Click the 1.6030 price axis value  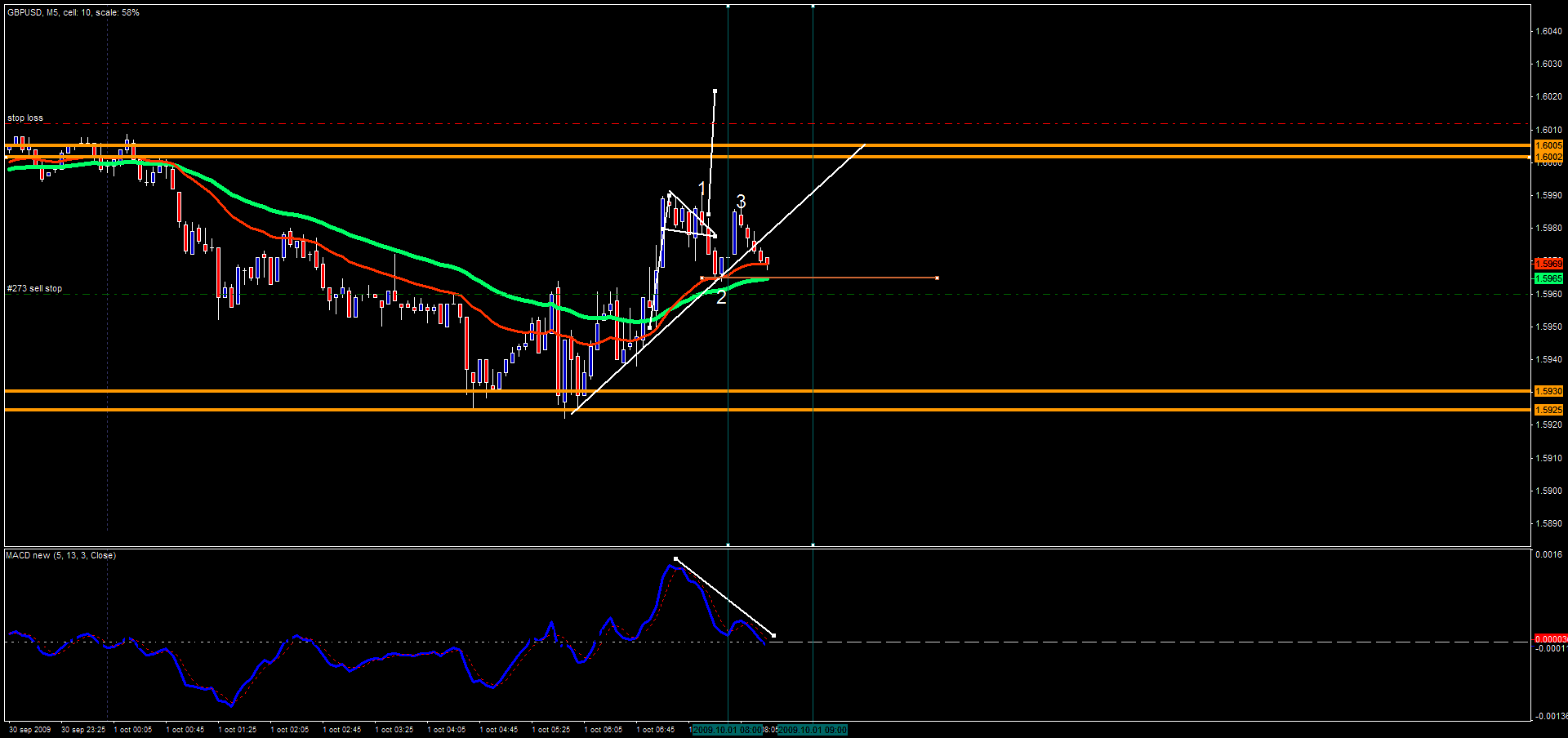coord(1549,64)
